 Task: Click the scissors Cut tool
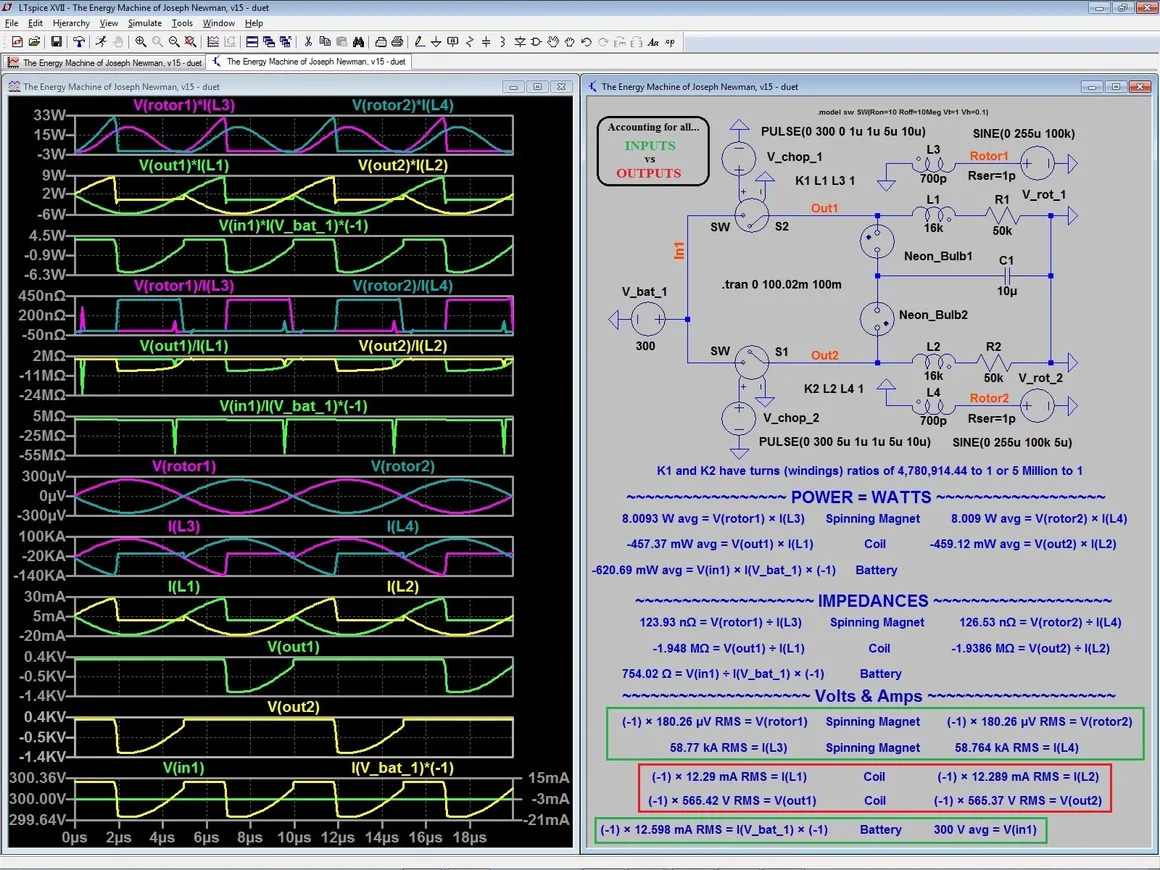point(308,42)
